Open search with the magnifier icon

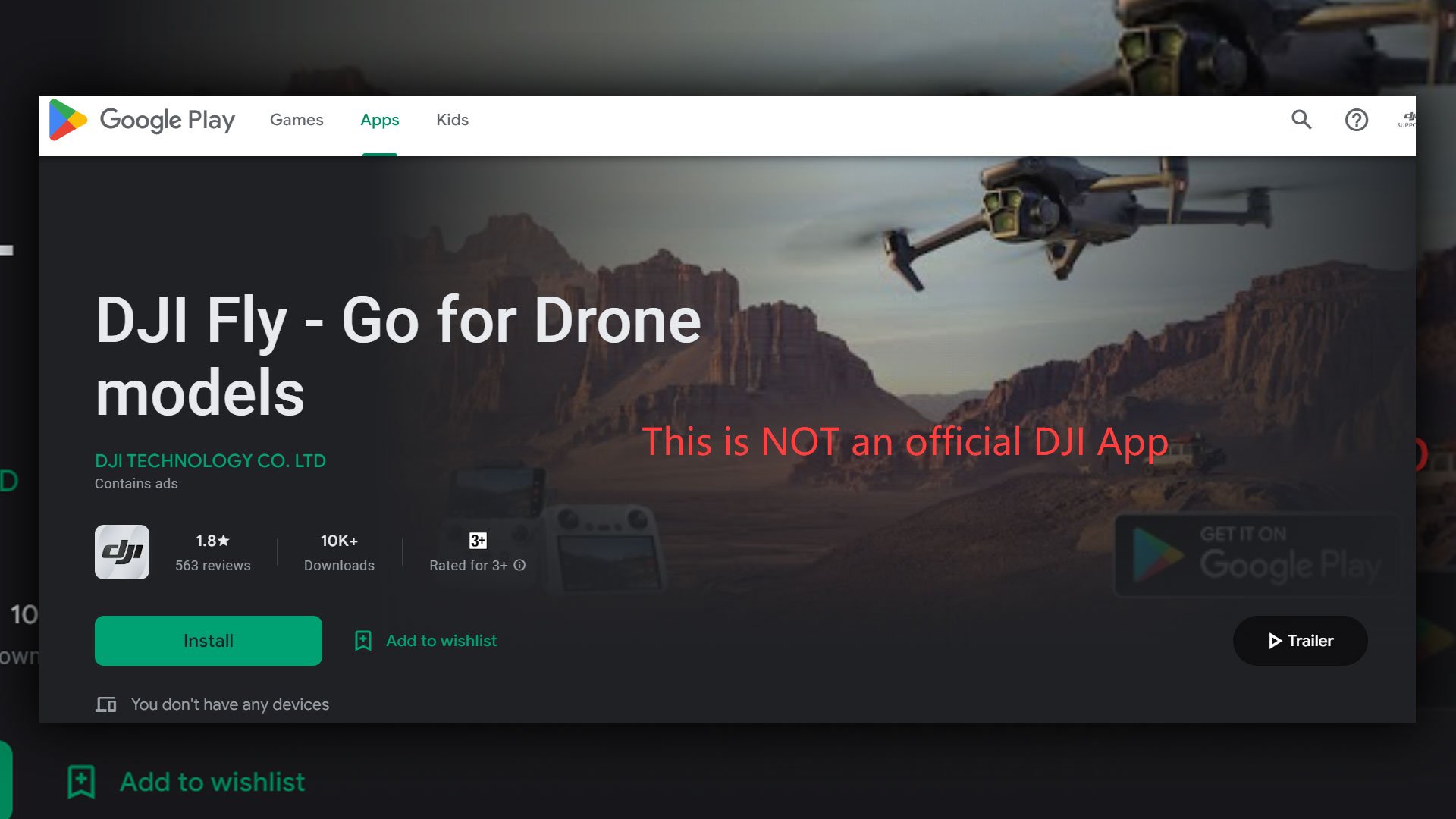pyautogui.click(x=1301, y=120)
